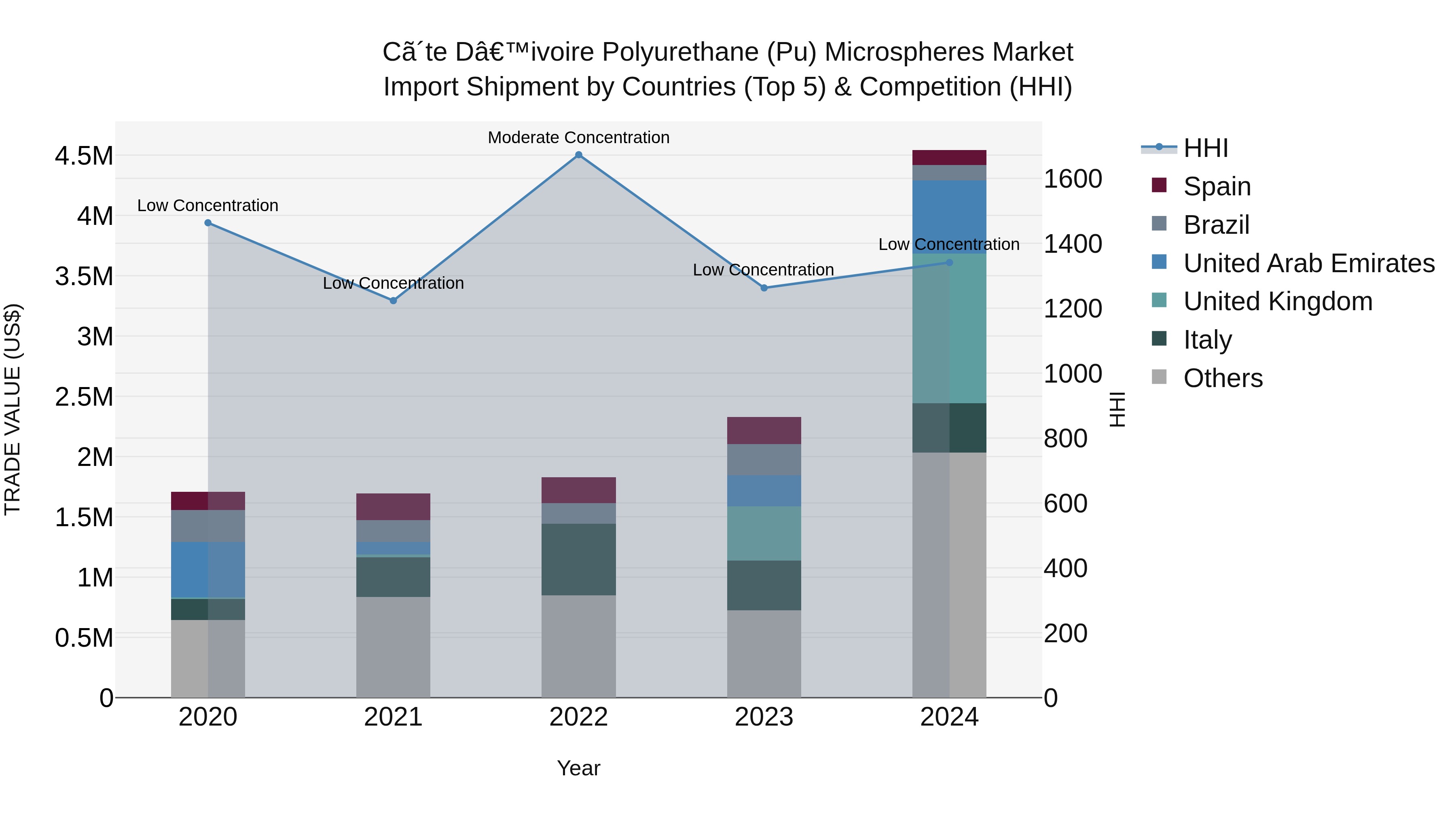Viewport: 1456px width, 819px height.
Task: Click the 2020 Others bar segment
Action: tap(208, 658)
